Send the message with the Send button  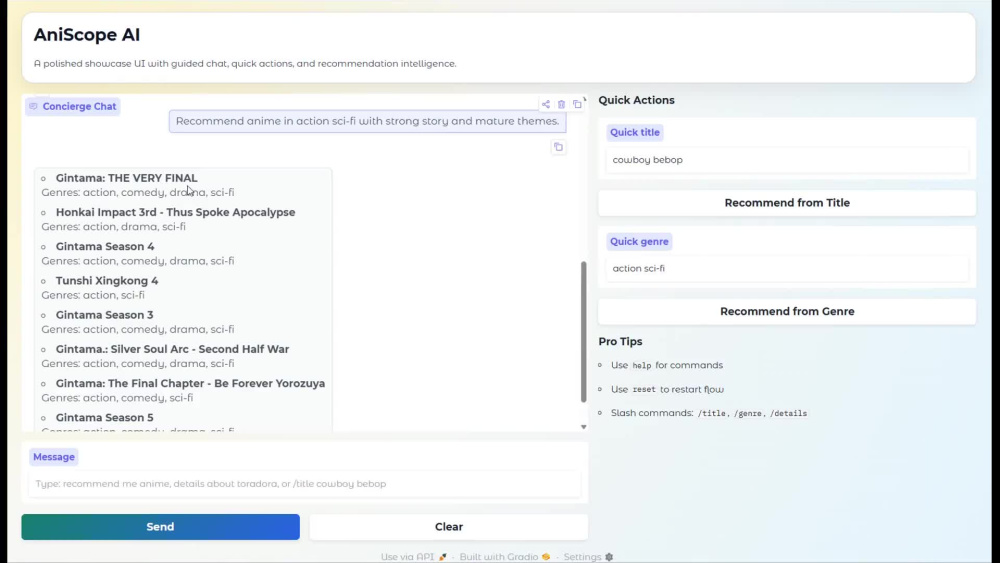(x=160, y=527)
